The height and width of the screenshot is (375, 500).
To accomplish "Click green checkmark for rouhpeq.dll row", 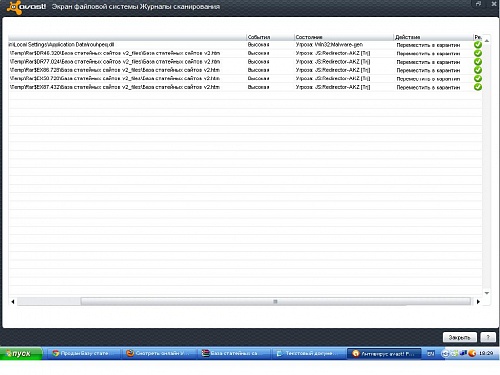I will (478, 45).
